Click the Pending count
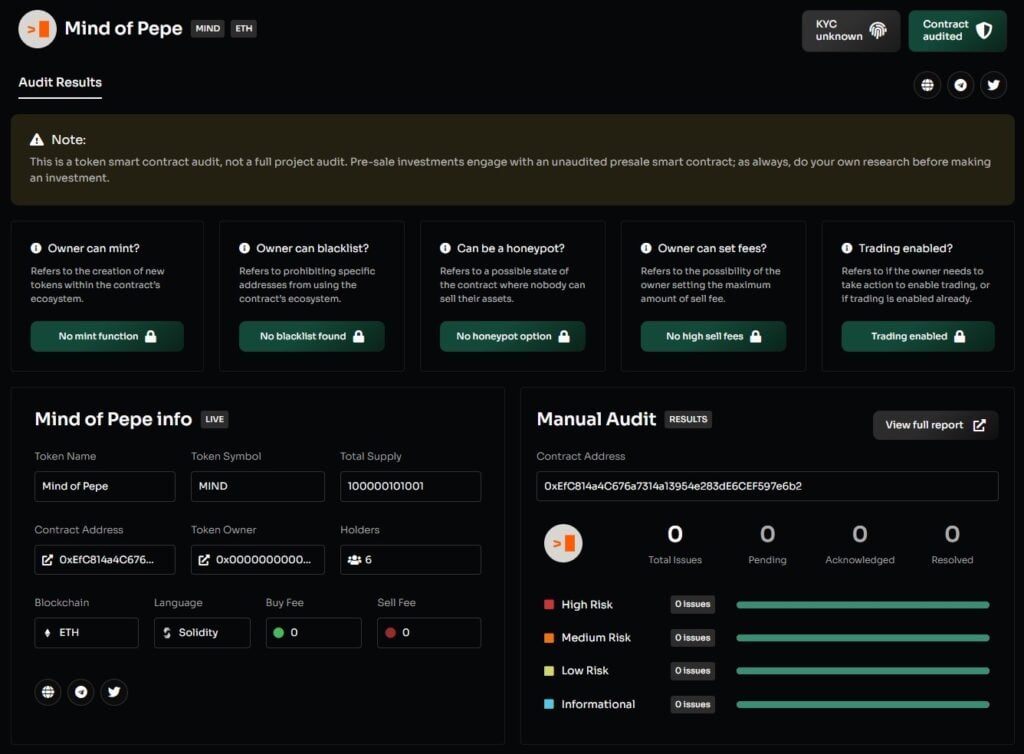 point(767,535)
